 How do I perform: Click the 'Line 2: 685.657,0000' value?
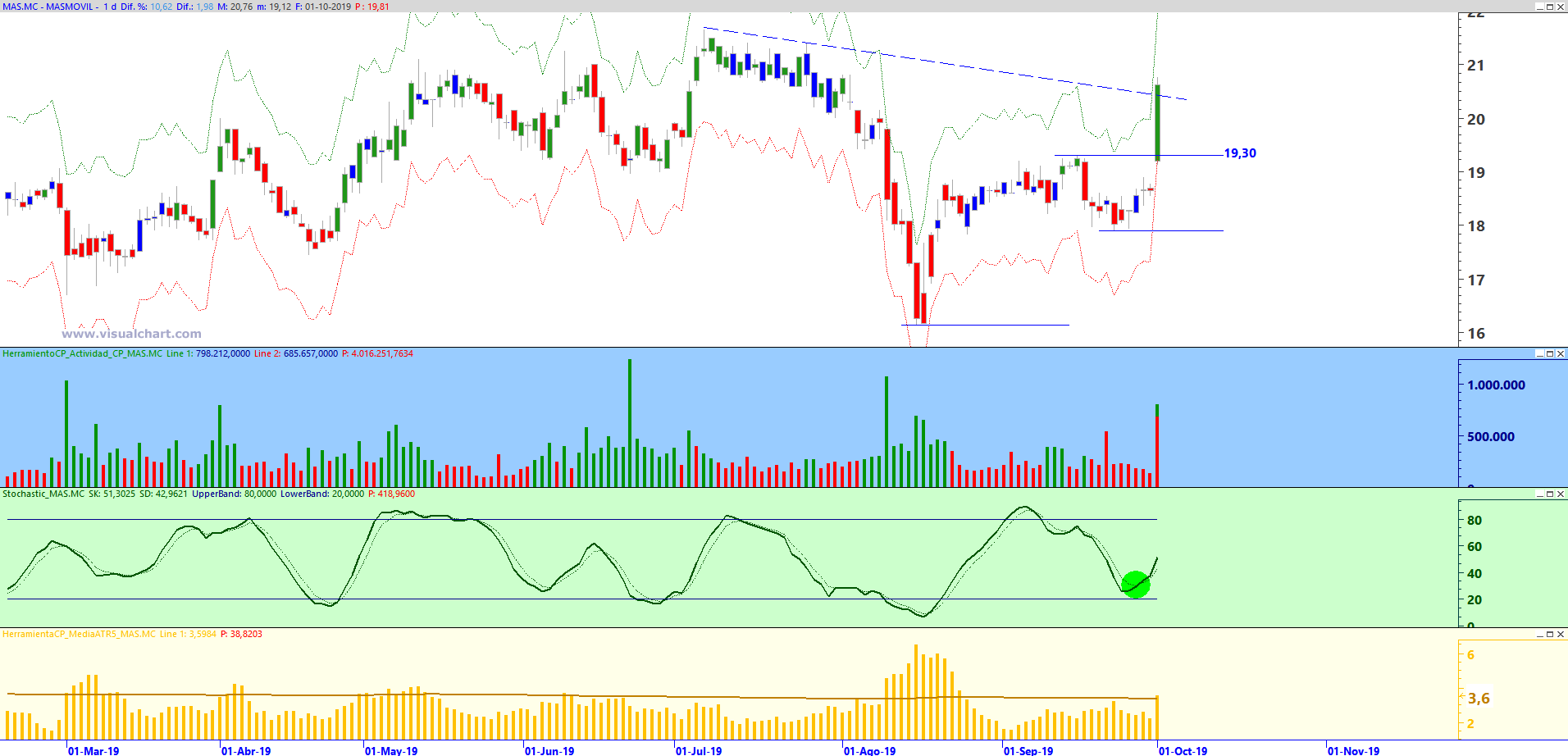click(295, 353)
